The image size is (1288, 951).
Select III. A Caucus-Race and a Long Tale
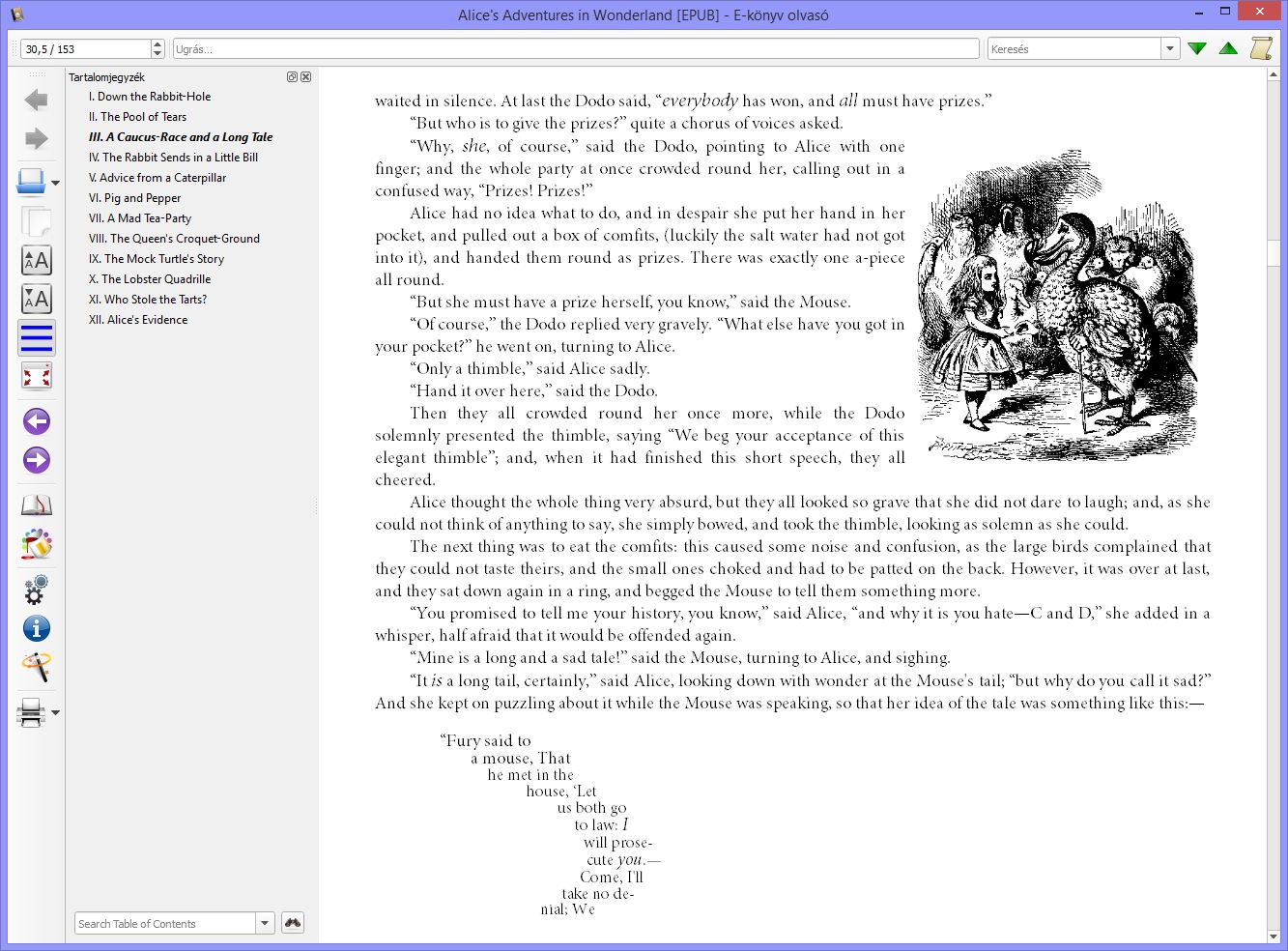(x=181, y=137)
